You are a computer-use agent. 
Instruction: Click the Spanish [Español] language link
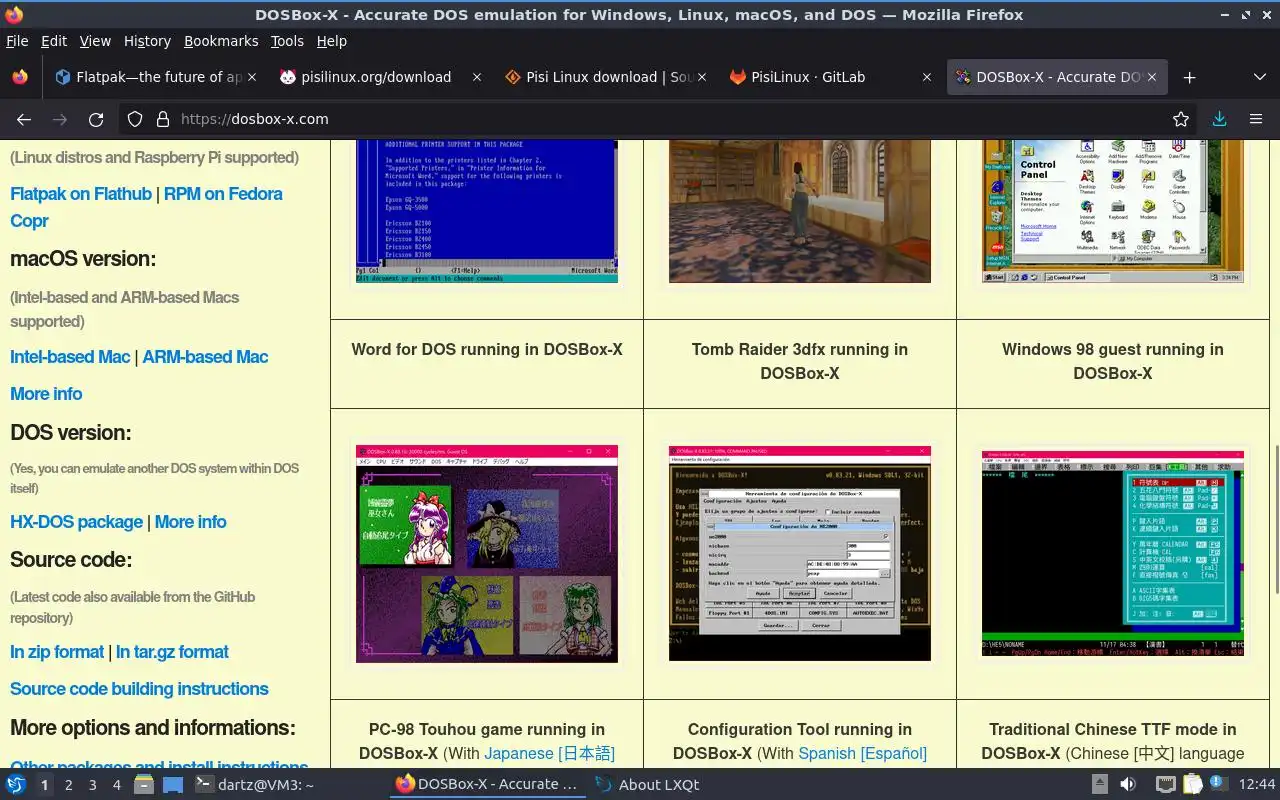[862, 753]
